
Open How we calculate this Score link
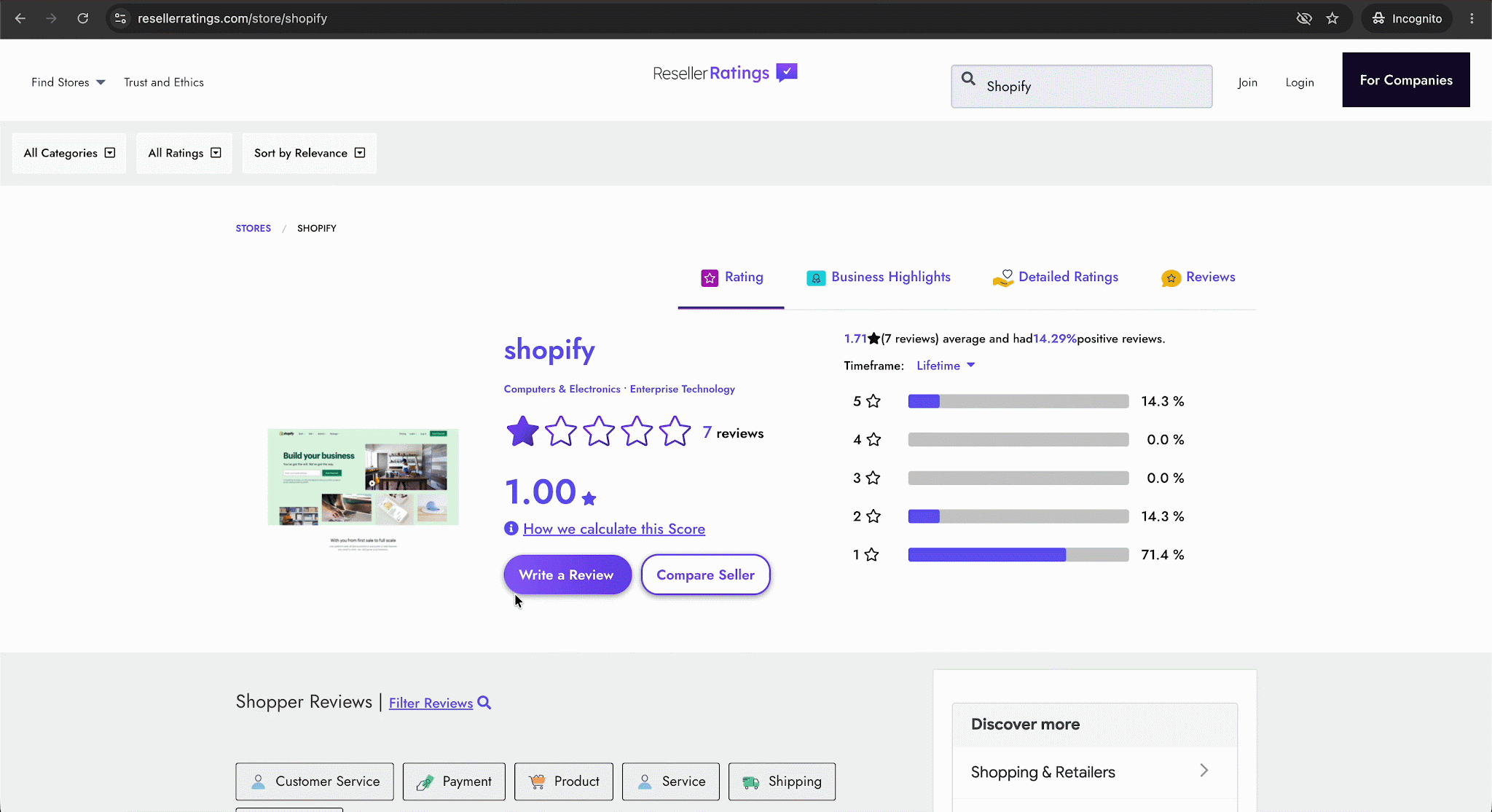coord(614,529)
